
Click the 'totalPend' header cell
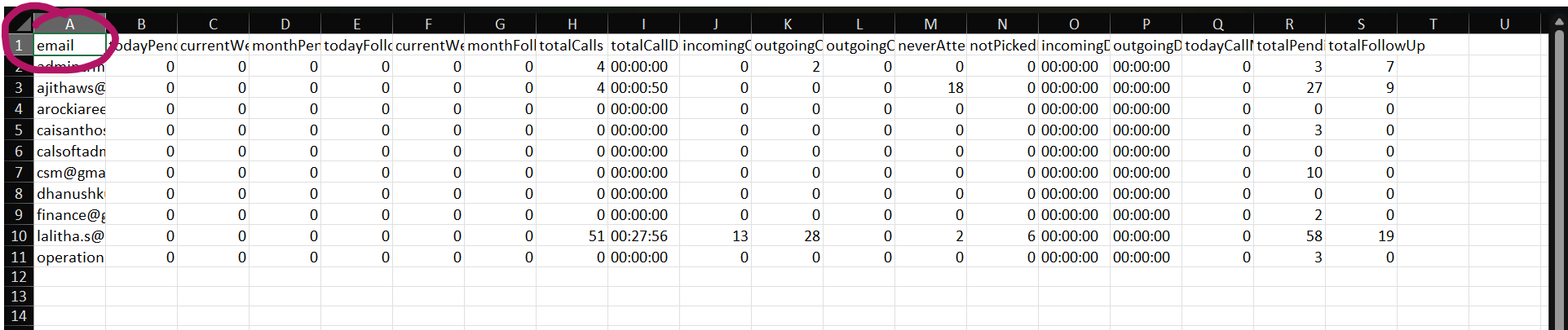tap(1289, 46)
